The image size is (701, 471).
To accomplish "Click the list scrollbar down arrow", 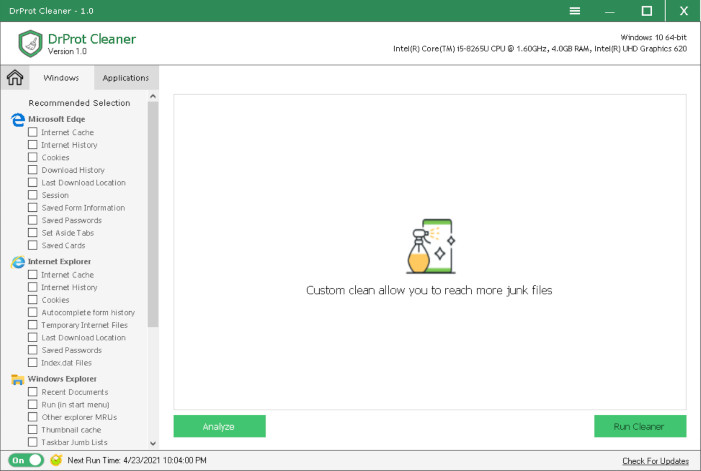I will coord(153,443).
